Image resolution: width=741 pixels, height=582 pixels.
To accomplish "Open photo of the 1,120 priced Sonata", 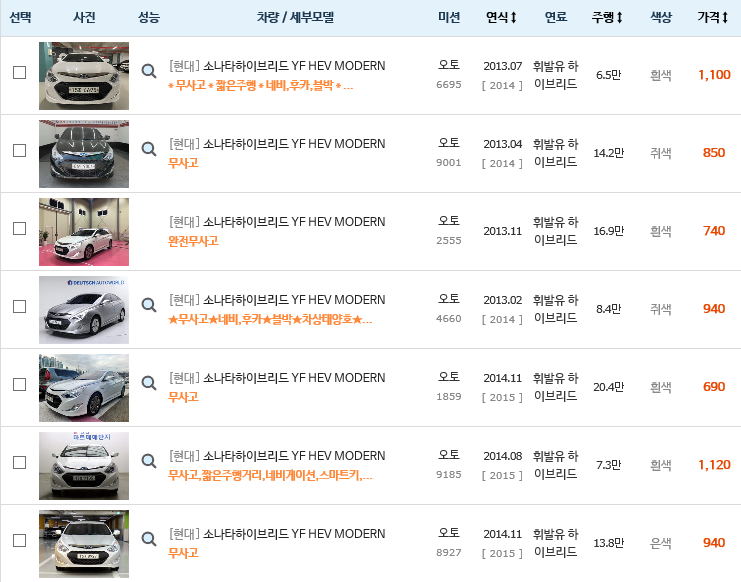I will [x=84, y=465].
